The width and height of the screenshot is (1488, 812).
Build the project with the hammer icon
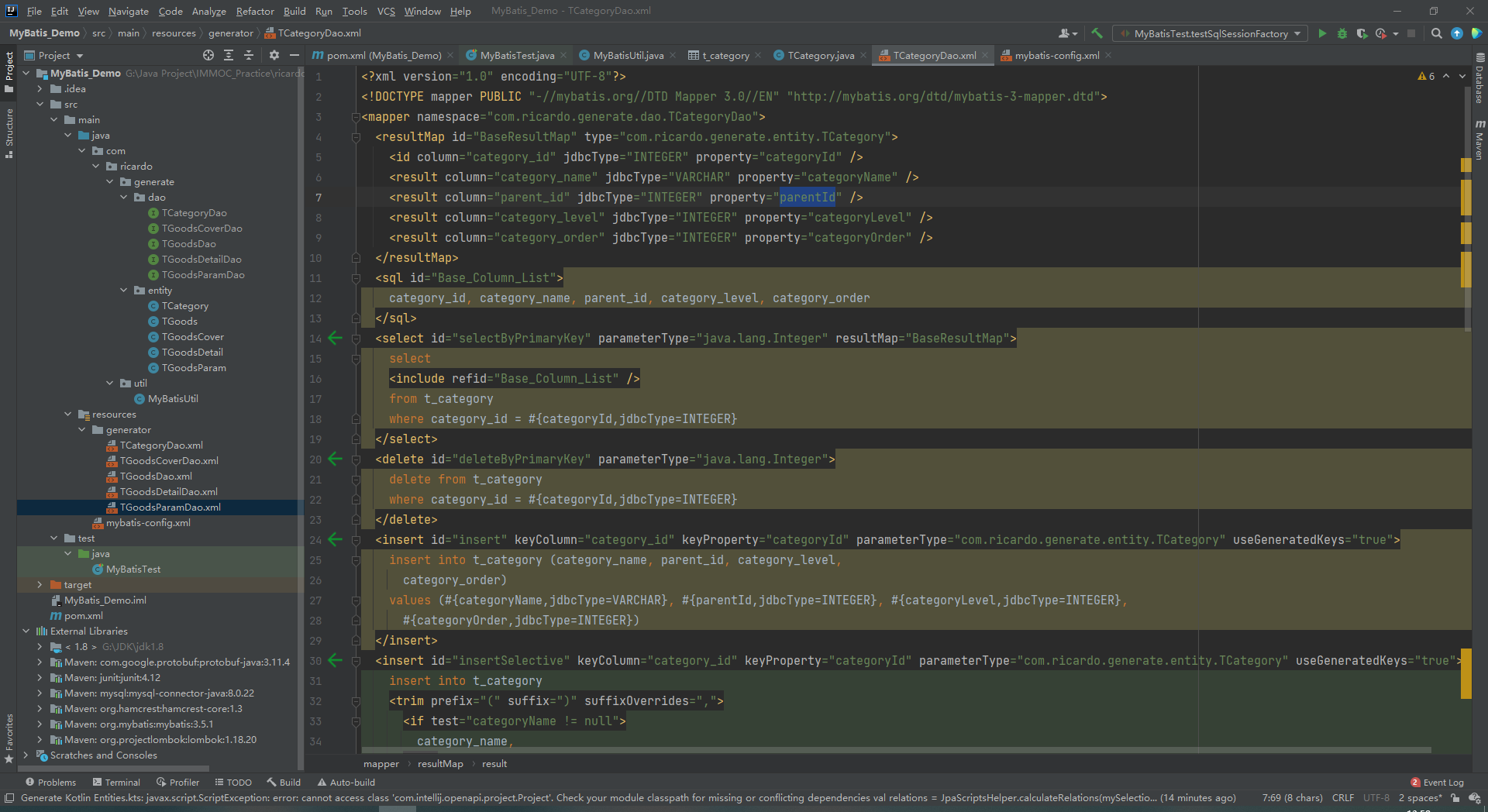click(1097, 33)
